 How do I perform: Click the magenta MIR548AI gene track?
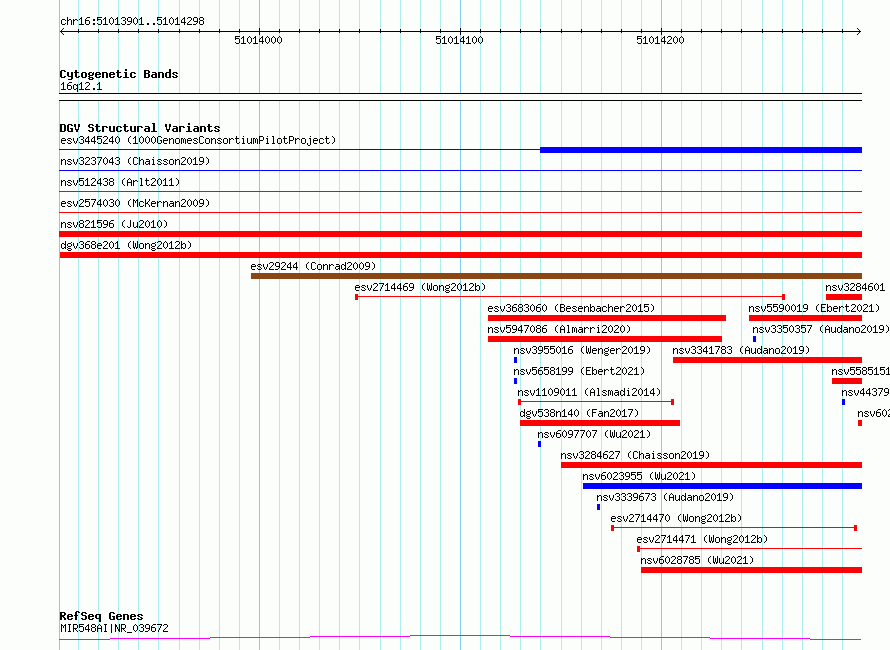(x=461, y=638)
